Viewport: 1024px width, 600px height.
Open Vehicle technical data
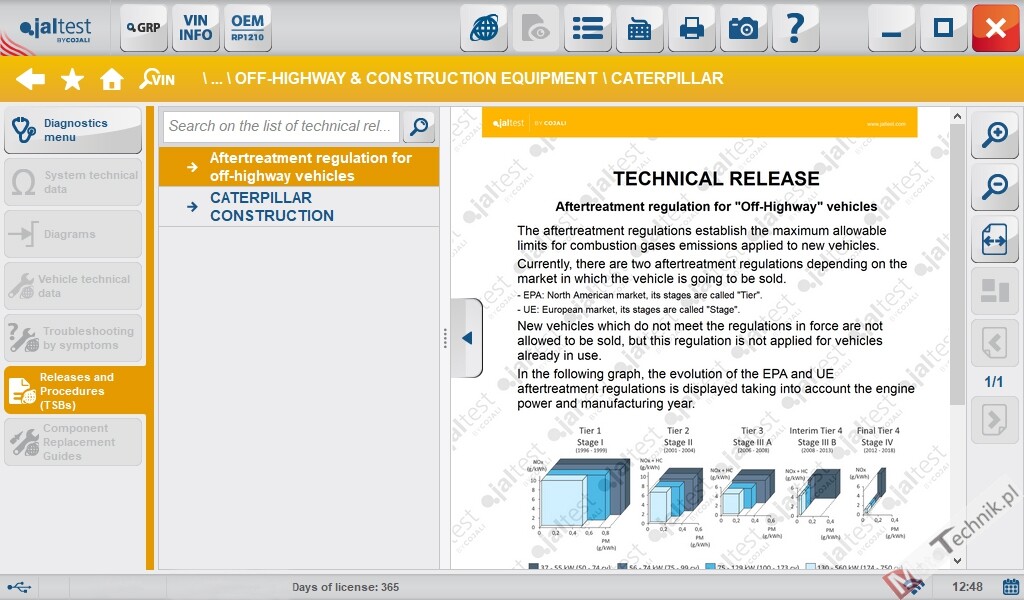(72, 286)
